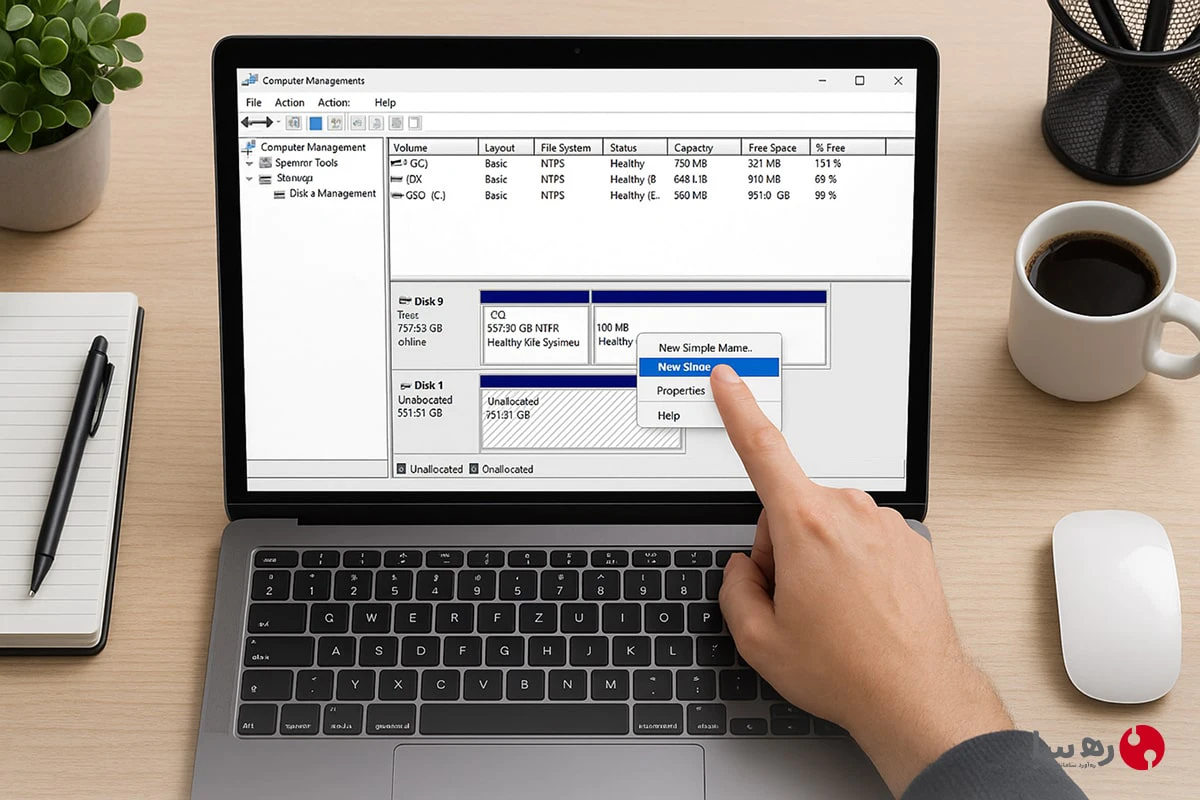This screenshot has height=800, width=1200.
Task: Click the drive icon beside GC) volume
Action: point(397,163)
